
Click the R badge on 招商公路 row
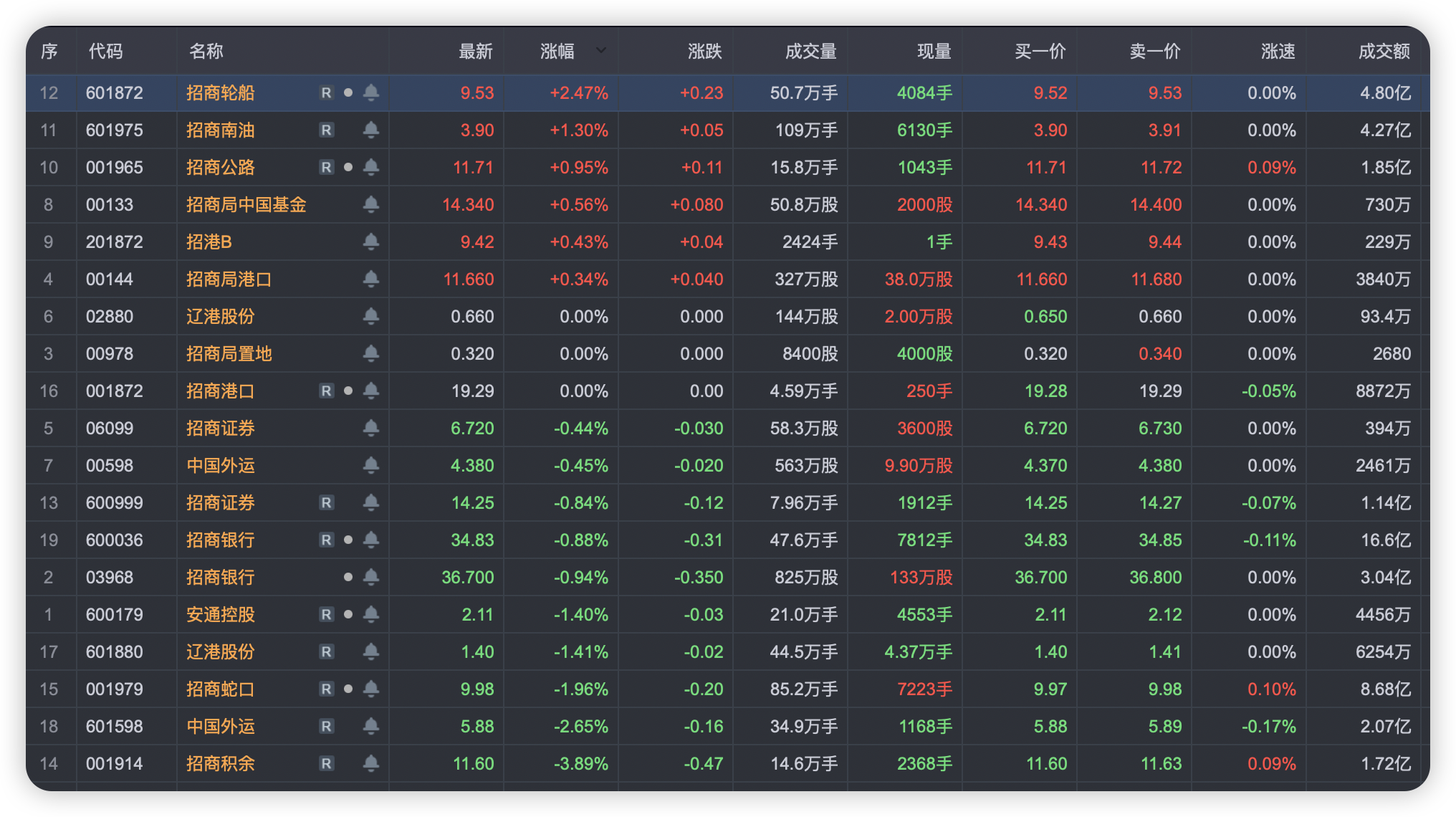pos(327,167)
